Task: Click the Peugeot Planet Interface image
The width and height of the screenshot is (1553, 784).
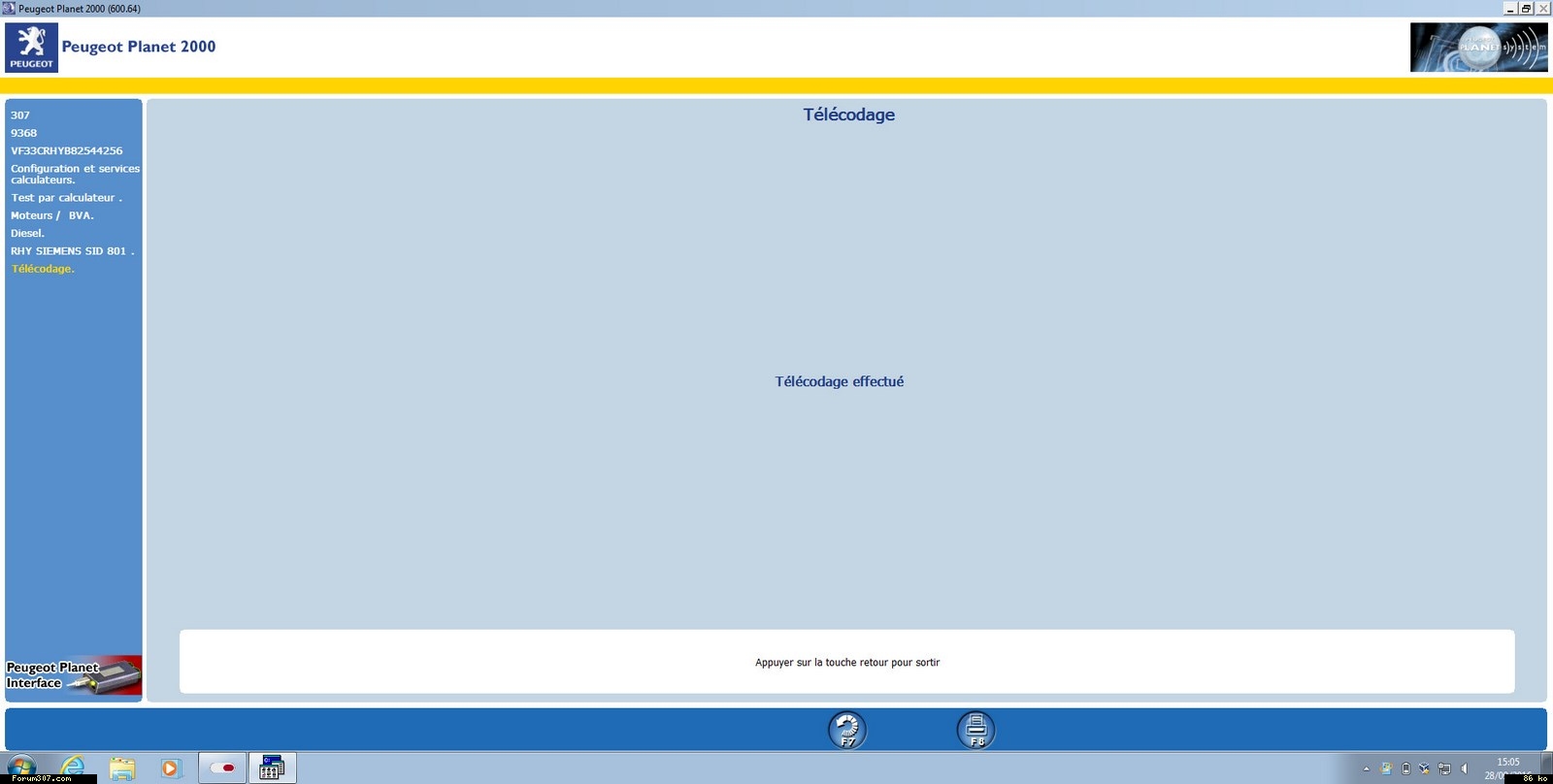Action: click(x=74, y=675)
